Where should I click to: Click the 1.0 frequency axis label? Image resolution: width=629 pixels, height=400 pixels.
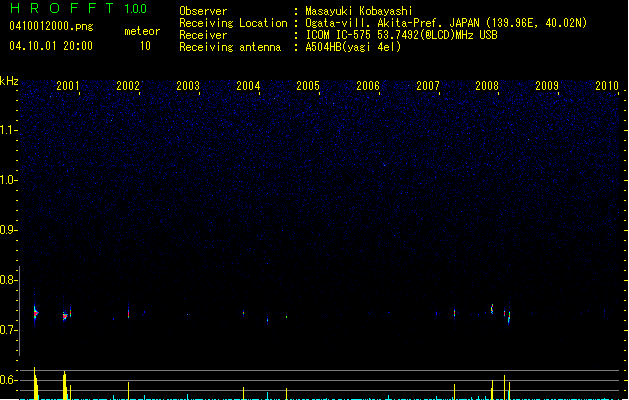tap(8, 180)
